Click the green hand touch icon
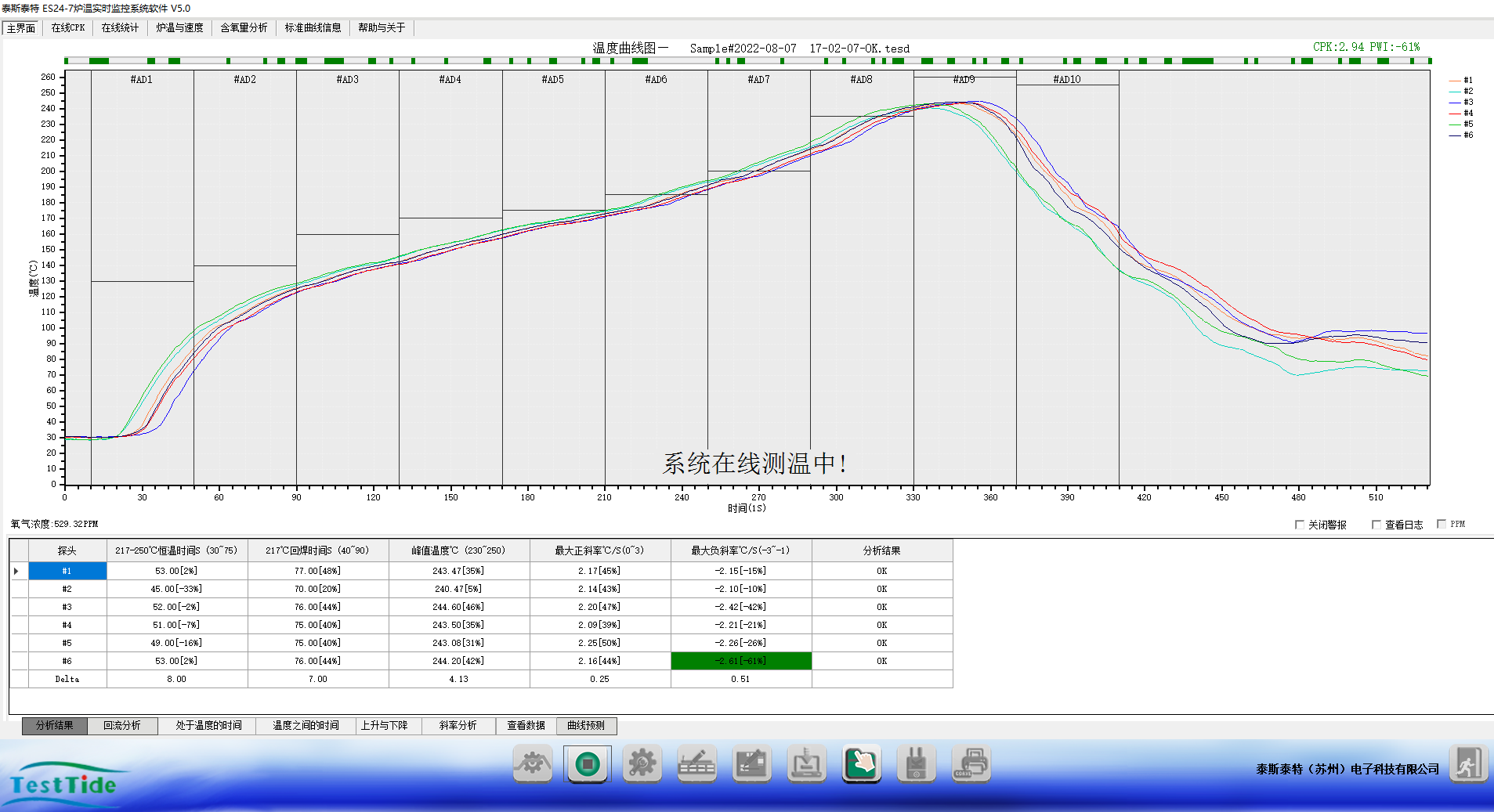Image resolution: width=1494 pixels, height=812 pixels. pyautogui.click(x=861, y=763)
